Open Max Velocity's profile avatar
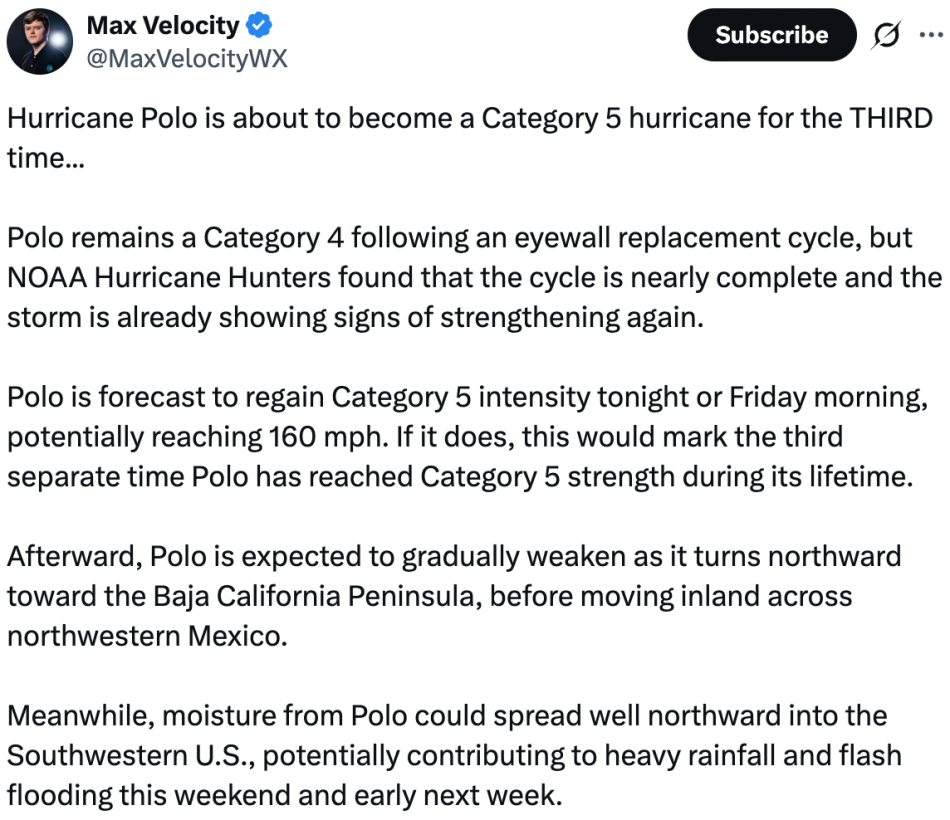Screen dimensions: 950x820 pyautogui.click(x=40, y=41)
